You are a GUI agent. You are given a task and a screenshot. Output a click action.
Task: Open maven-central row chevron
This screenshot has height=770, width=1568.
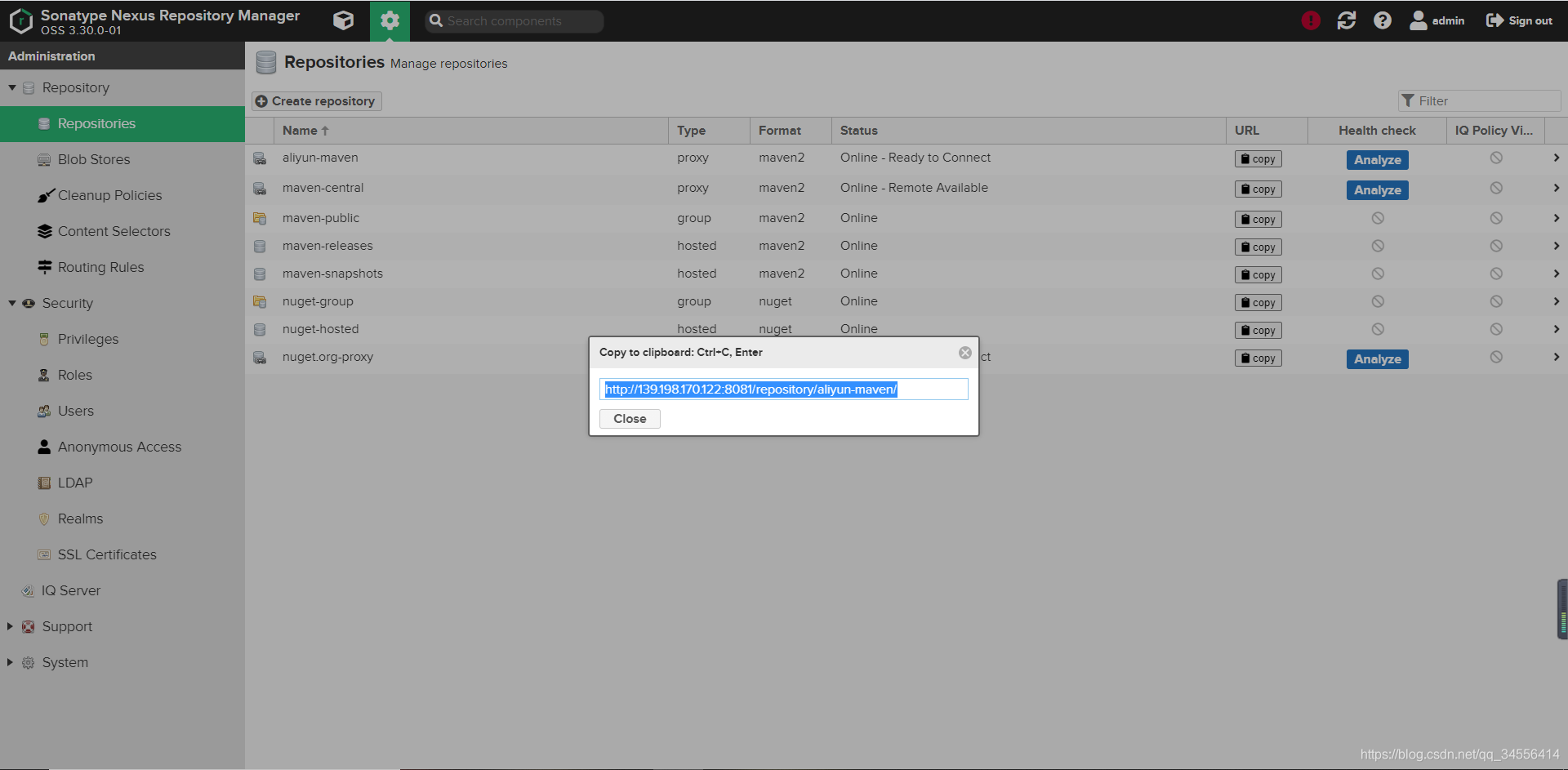pos(1556,188)
